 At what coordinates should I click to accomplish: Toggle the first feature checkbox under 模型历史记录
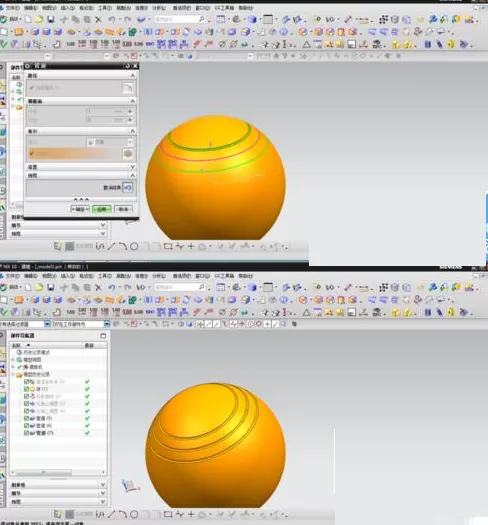tap(26, 382)
